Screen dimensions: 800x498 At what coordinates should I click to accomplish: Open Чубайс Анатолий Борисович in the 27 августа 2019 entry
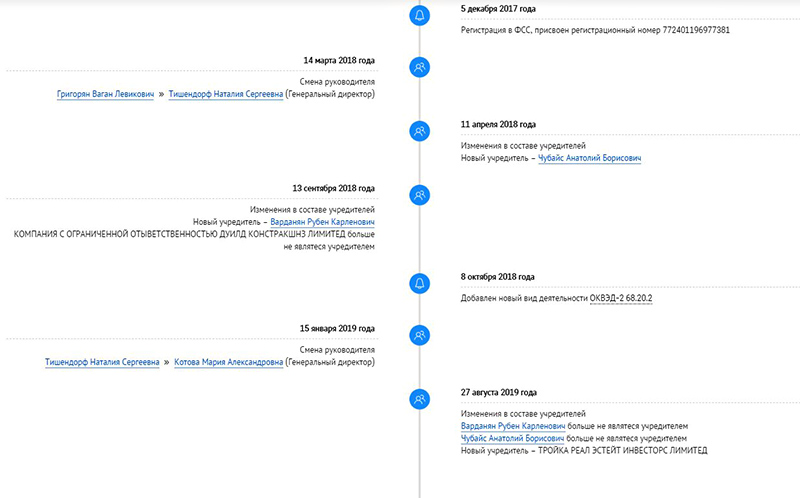click(512, 438)
